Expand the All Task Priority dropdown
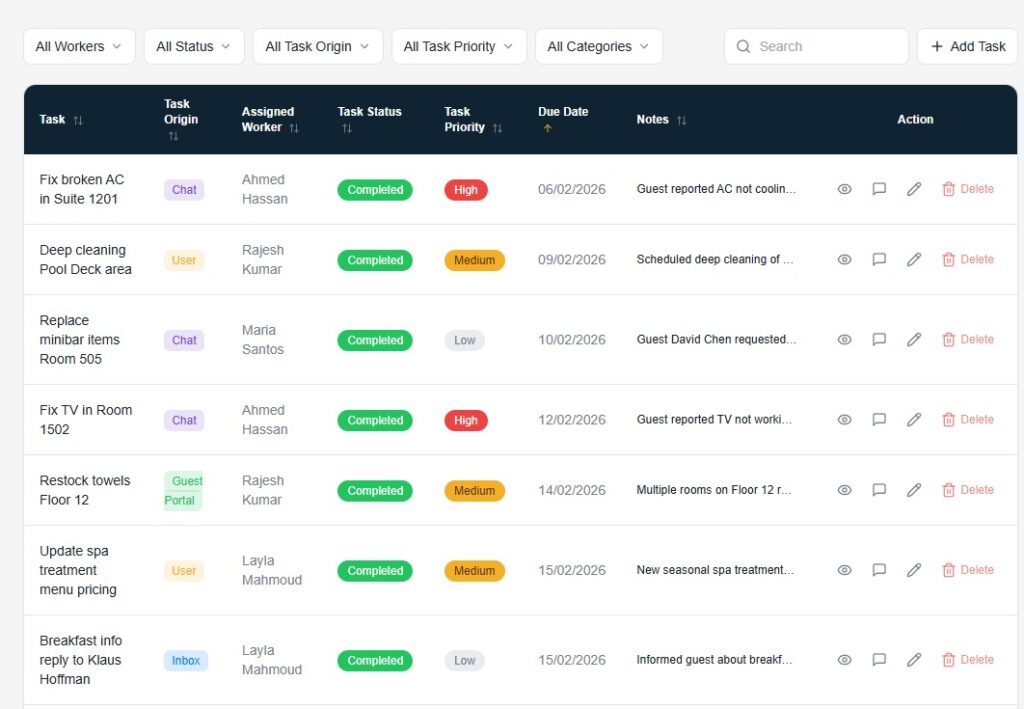 [458, 46]
